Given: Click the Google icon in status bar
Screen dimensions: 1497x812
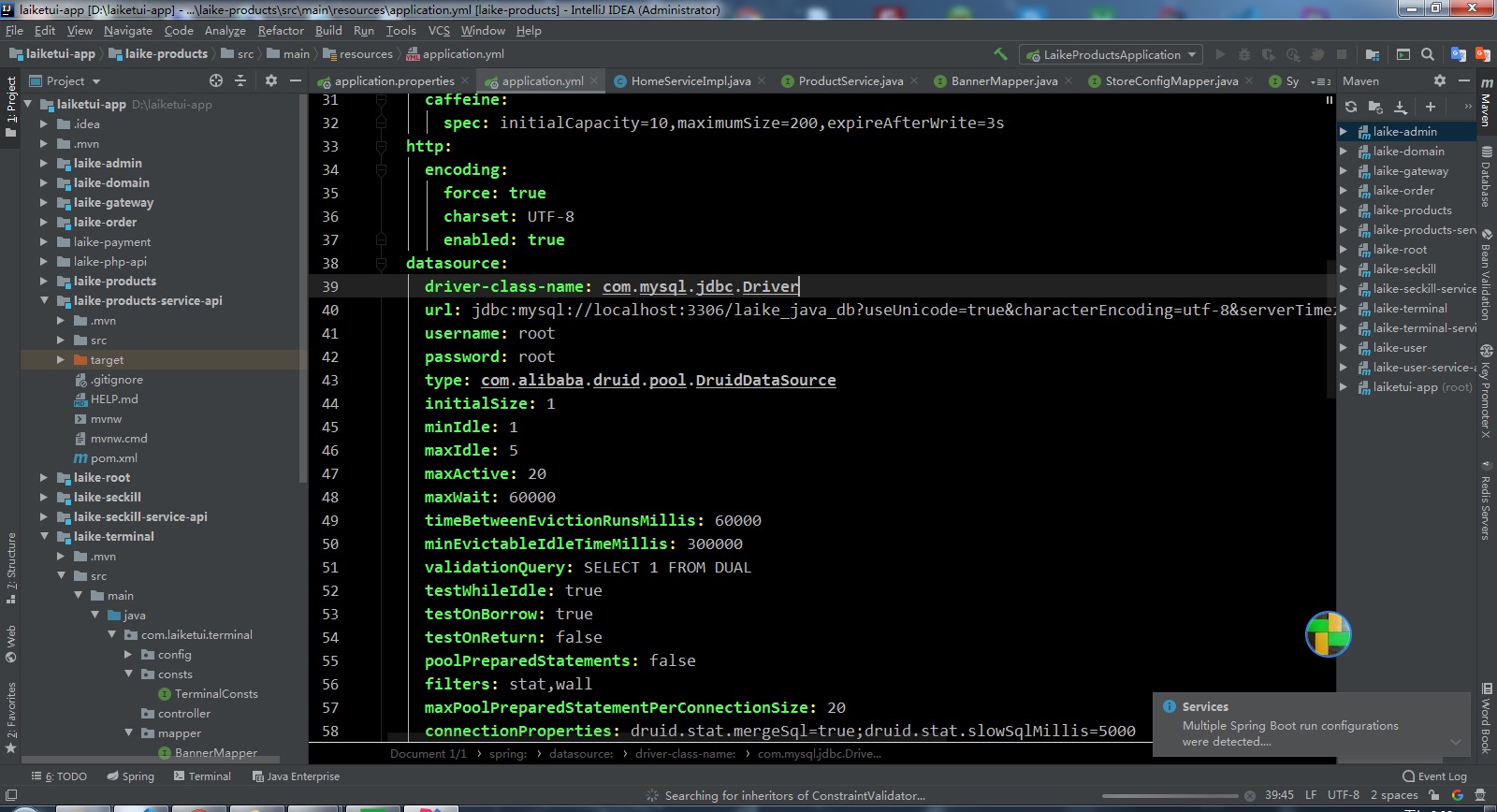Looking at the screenshot, I should (1457, 795).
